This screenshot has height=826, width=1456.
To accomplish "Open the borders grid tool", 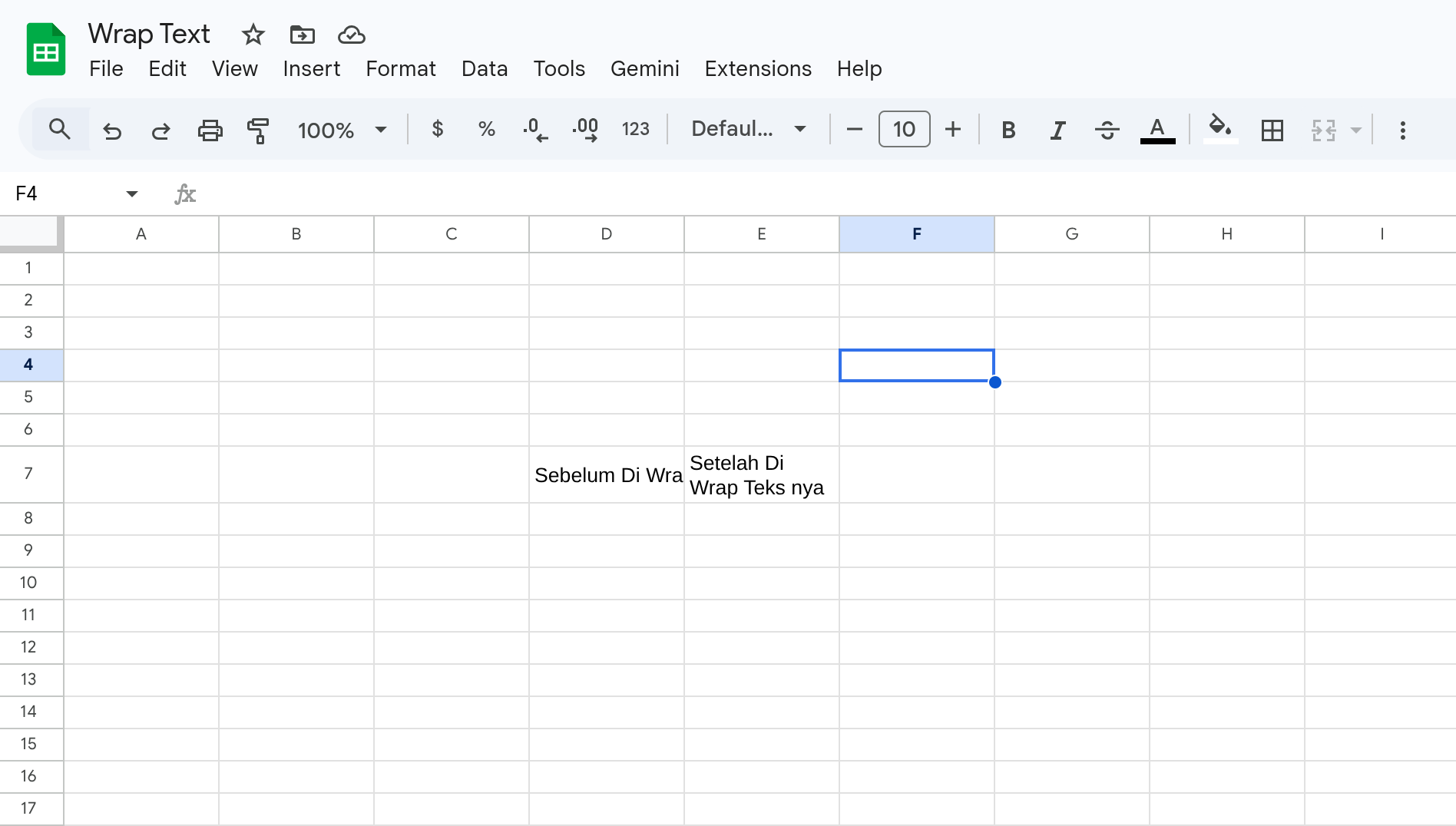I will 1272,130.
